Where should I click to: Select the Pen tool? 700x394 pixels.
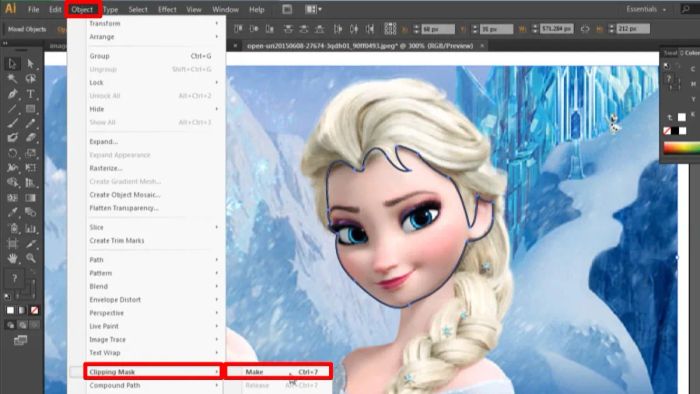click(x=12, y=94)
